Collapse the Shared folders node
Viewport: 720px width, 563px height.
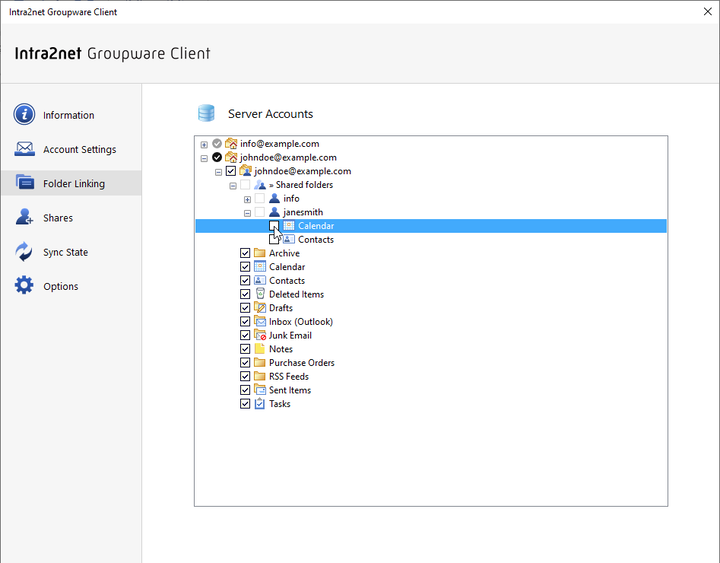pos(233,186)
